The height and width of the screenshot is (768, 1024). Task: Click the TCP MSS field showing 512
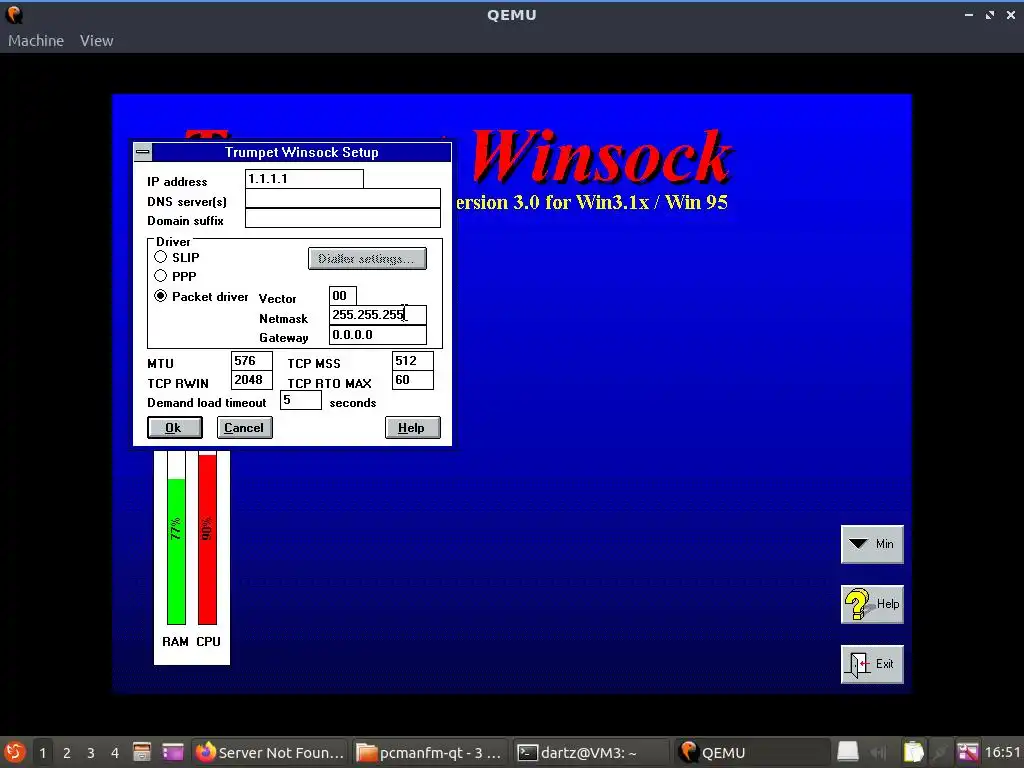[x=413, y=361]
